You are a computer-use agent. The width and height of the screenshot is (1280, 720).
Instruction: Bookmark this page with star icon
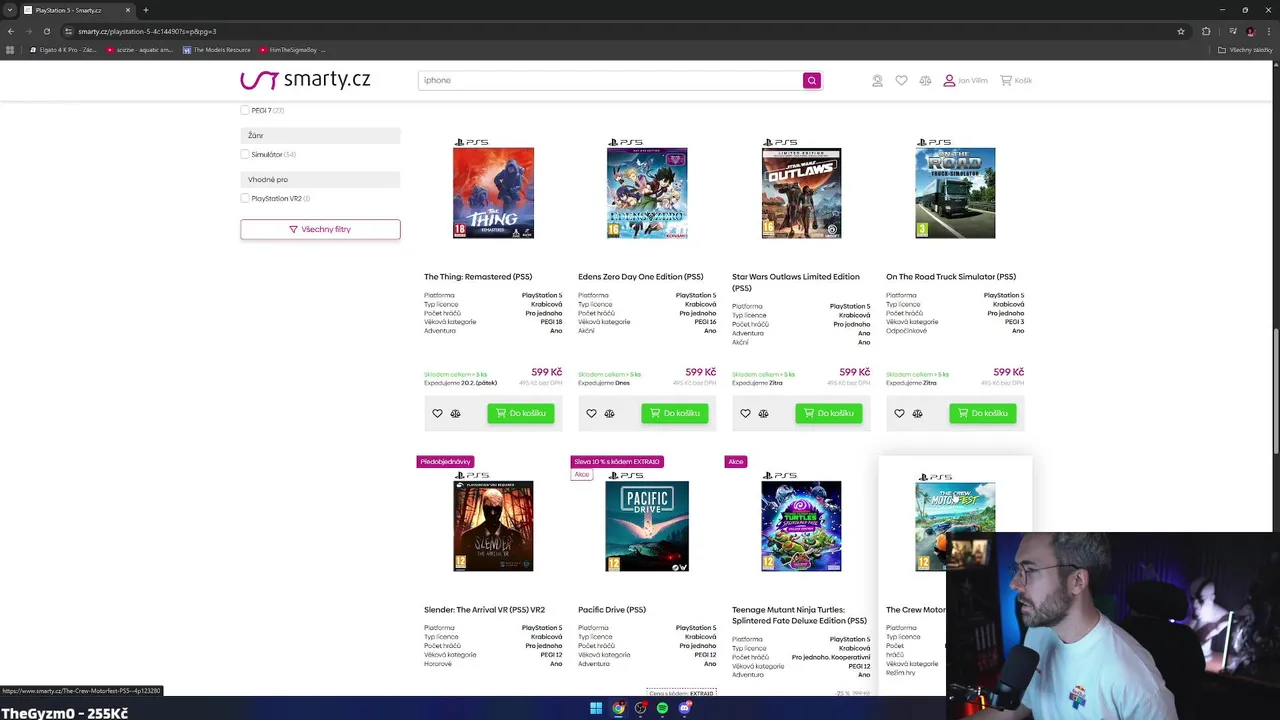coord(1181,31)
